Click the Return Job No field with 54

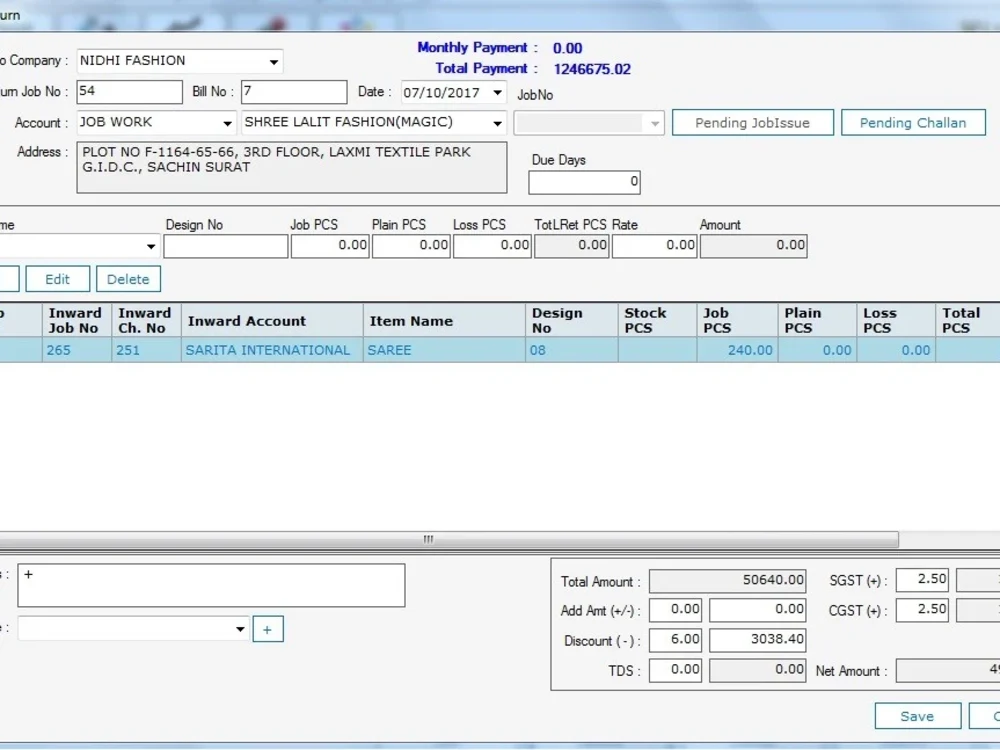click(129, 92)
